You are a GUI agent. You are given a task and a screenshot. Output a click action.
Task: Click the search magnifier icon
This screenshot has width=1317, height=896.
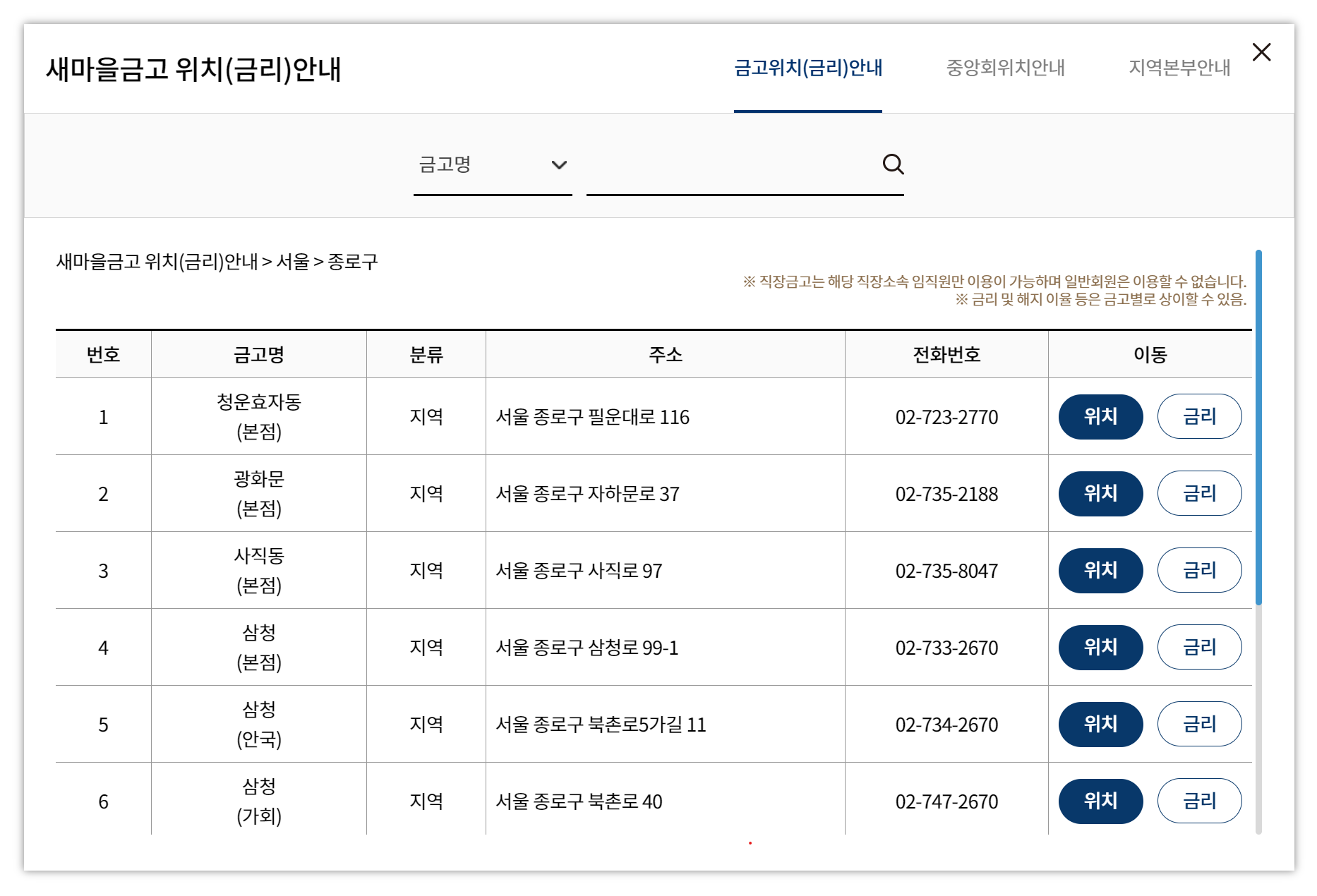(893, 164)
